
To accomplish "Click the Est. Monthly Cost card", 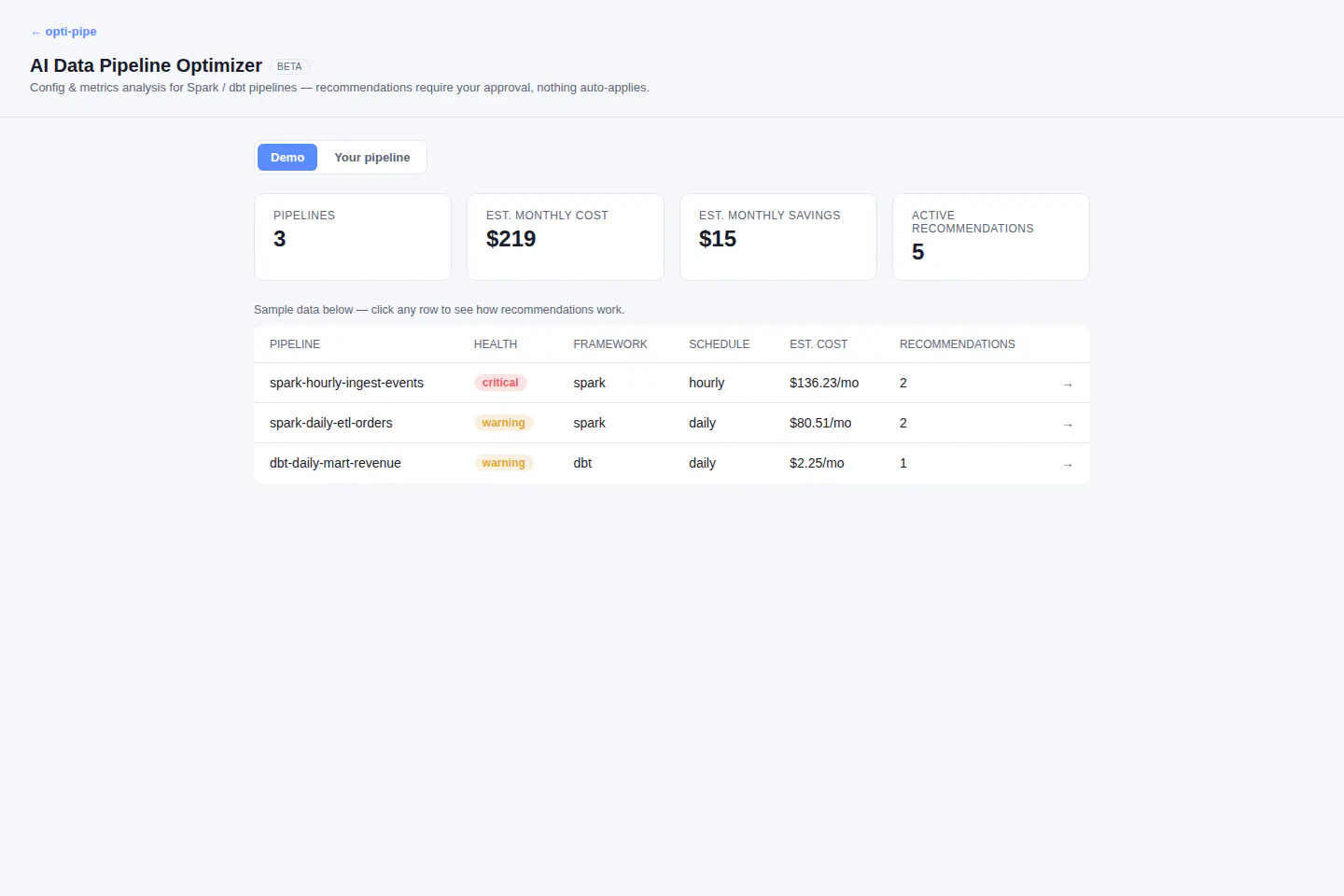I will click(x=566, y=237).
